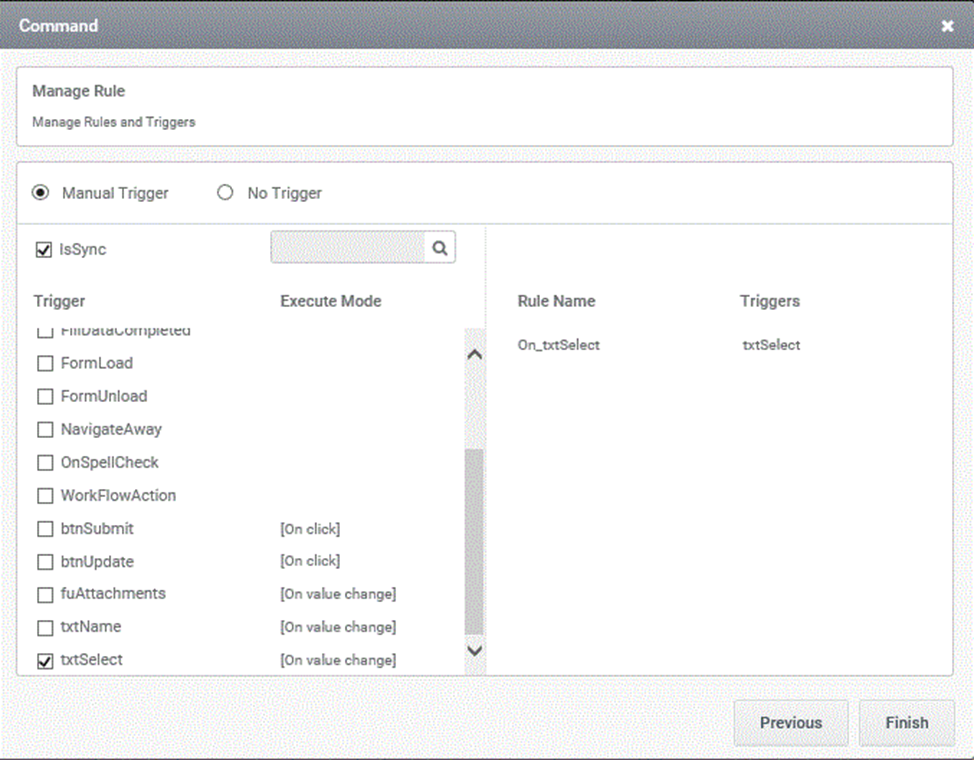
Task: Select the No Trigger option
Action: pyautogui.click(x=225, y=193)
